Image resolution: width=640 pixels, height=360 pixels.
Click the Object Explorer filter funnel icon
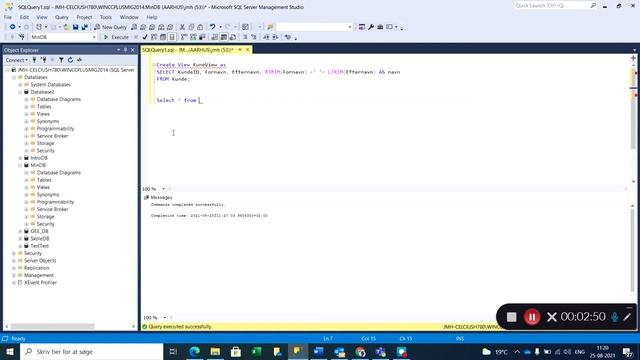pyautogui.click(x=61, y=60)
